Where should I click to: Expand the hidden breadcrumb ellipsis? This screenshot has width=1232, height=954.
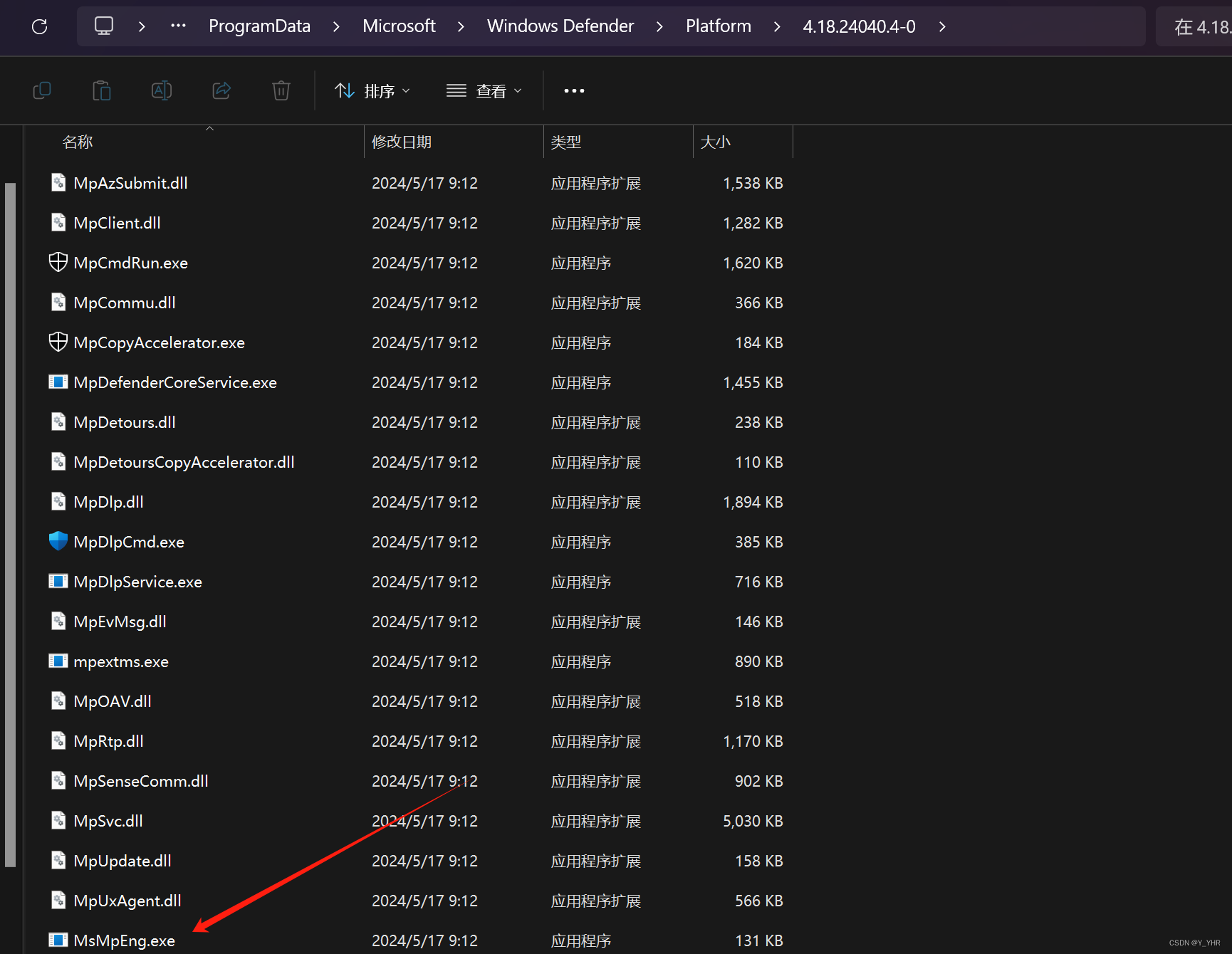click(x=178, y=26)
